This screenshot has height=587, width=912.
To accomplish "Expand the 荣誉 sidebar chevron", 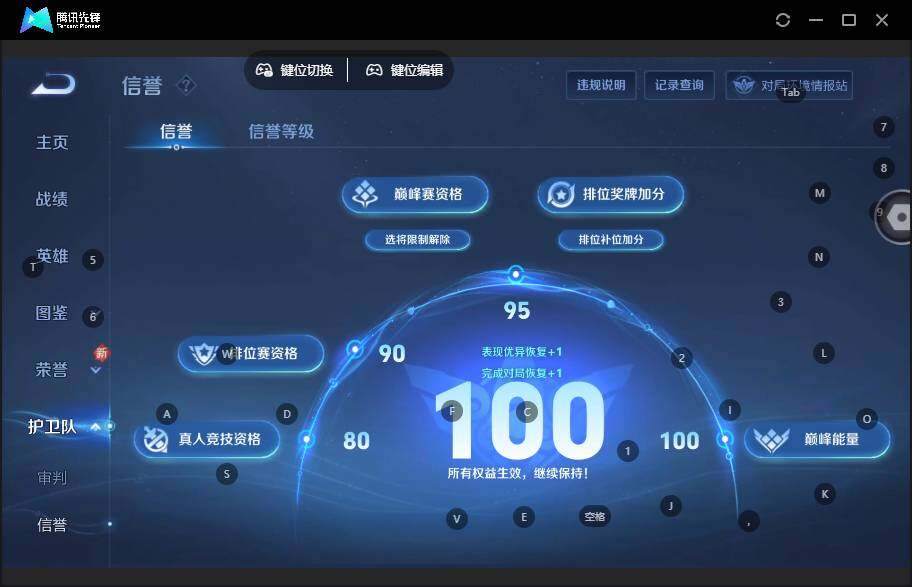I will click(96, 371).
